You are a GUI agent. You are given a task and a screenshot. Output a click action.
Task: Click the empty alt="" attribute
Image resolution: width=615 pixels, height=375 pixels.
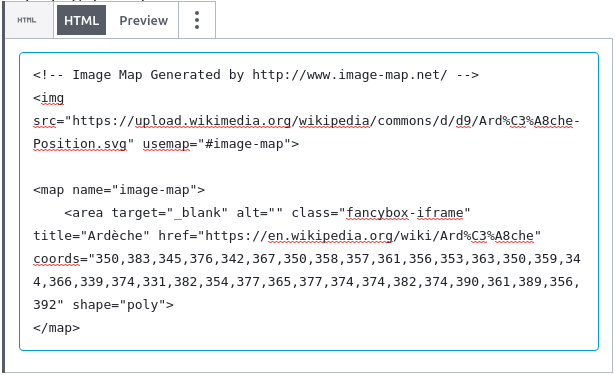click(x=259, y=213)
